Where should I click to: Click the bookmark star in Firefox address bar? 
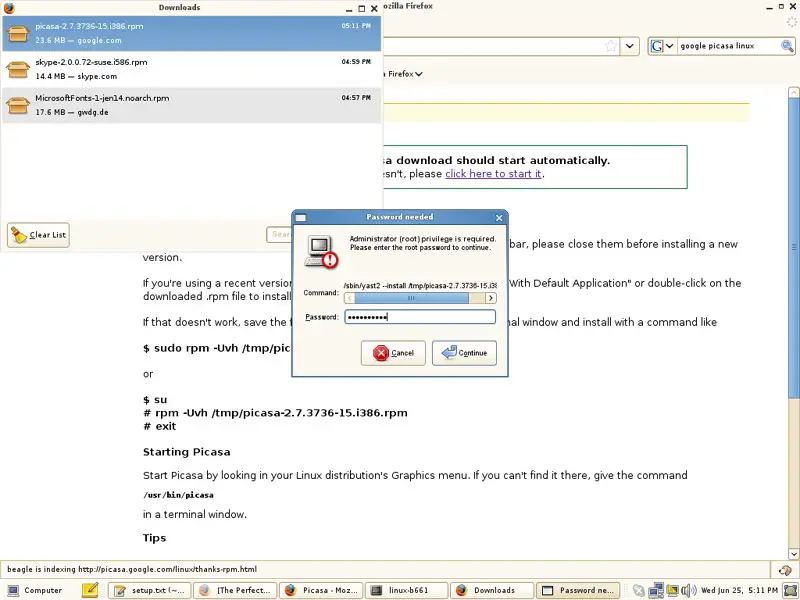click(611, 46)
